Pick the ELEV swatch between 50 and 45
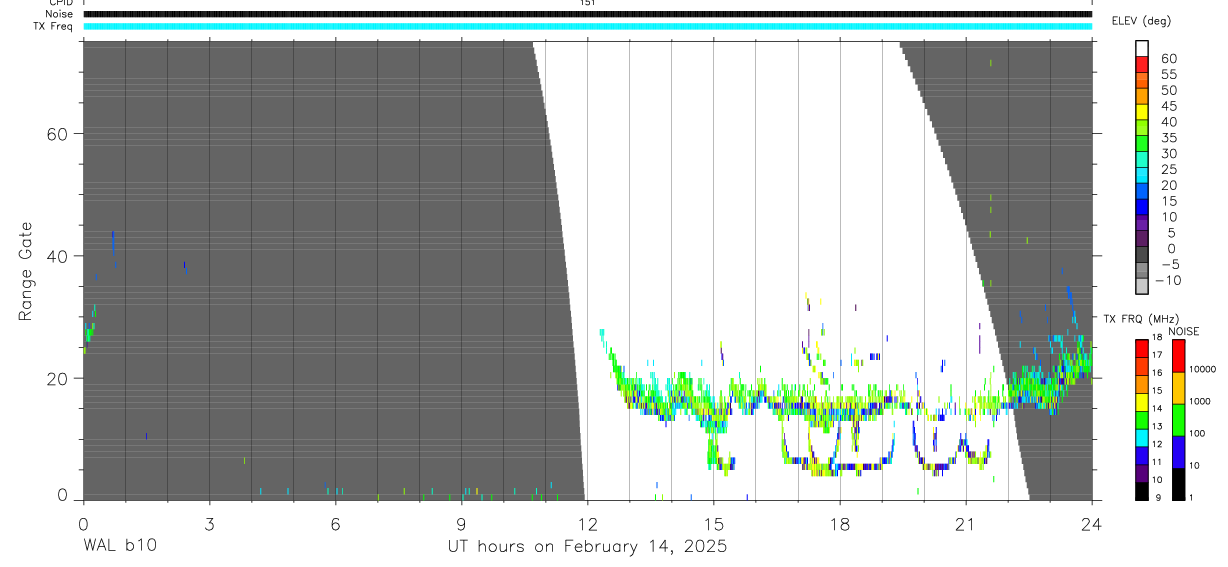This screenshot has width=1228, height=567. (1141, 96)
